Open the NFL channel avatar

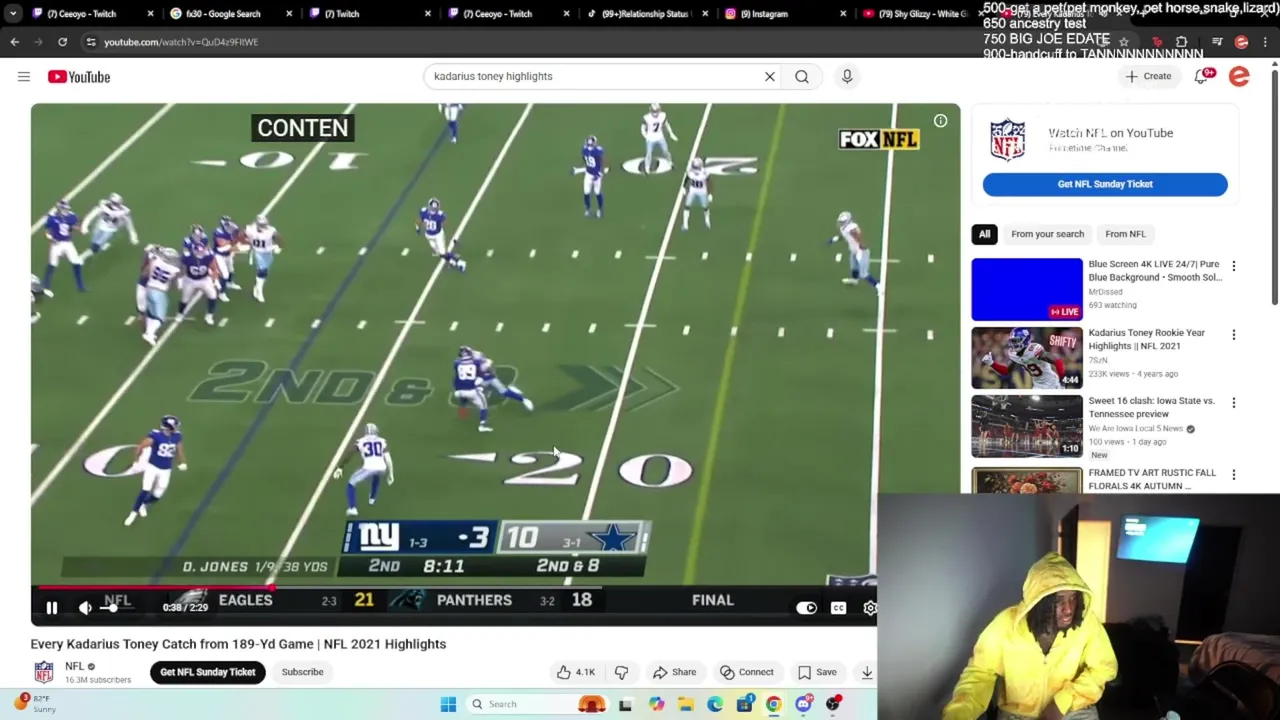(x=44, y=672)
